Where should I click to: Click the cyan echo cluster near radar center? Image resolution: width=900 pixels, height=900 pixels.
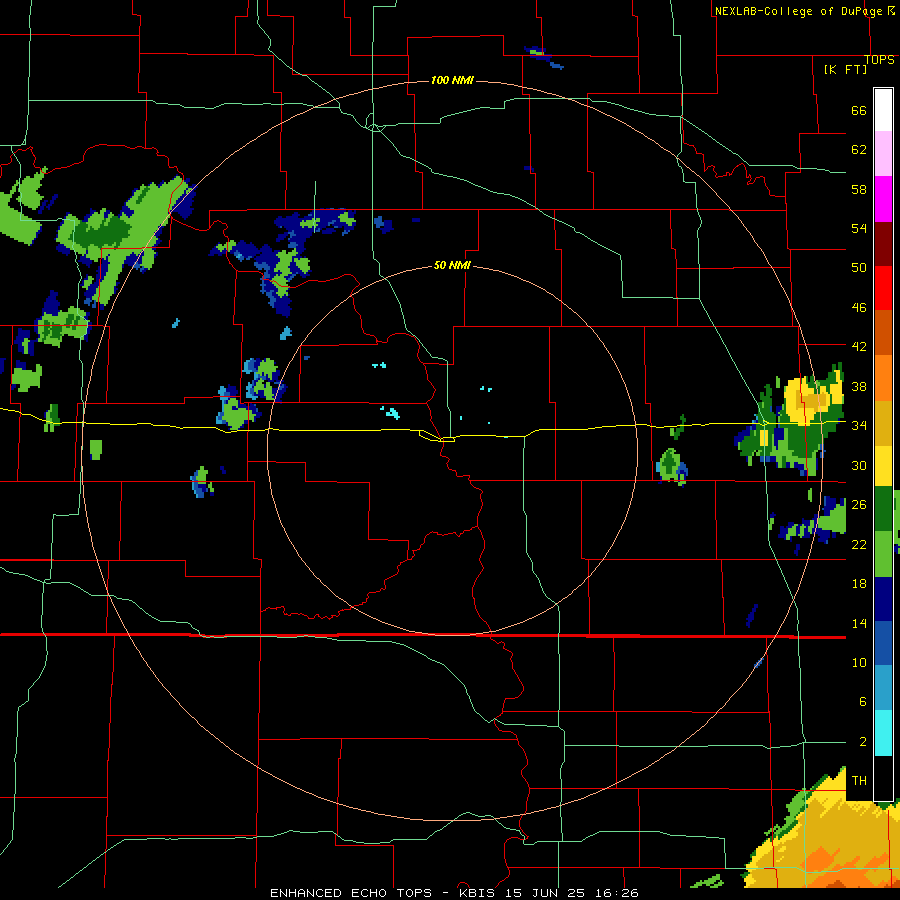[392, 412]
